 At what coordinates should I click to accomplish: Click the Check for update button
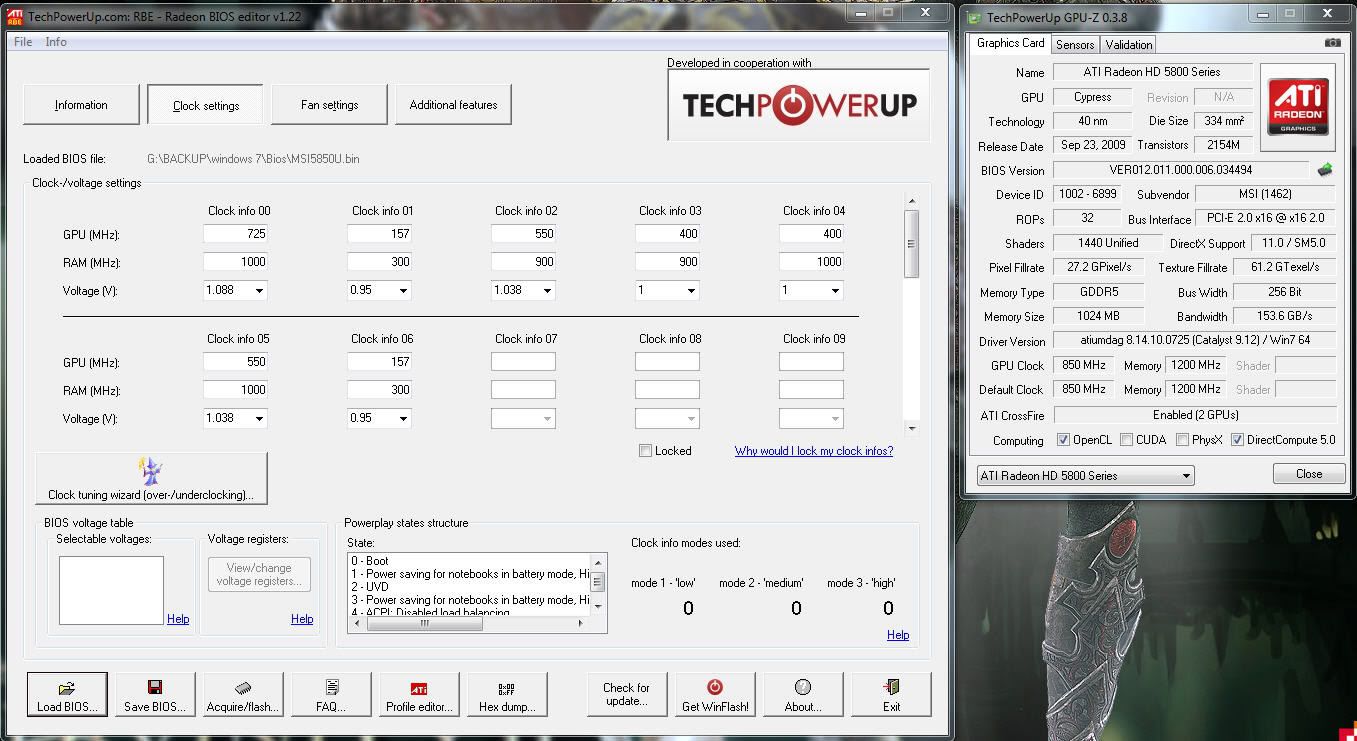[627, 694]
